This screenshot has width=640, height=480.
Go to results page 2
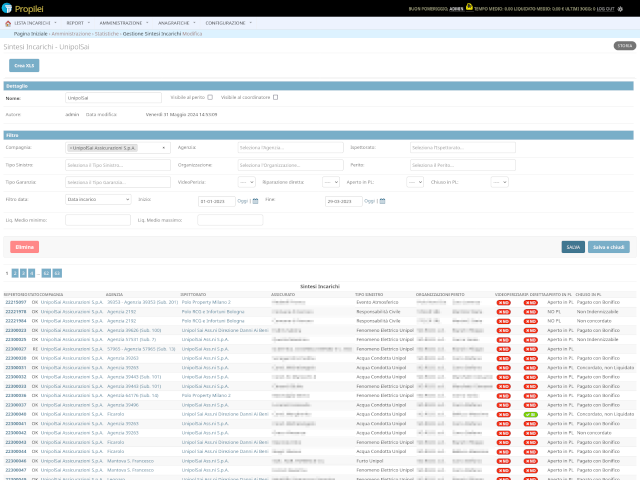tap(15, 273)
